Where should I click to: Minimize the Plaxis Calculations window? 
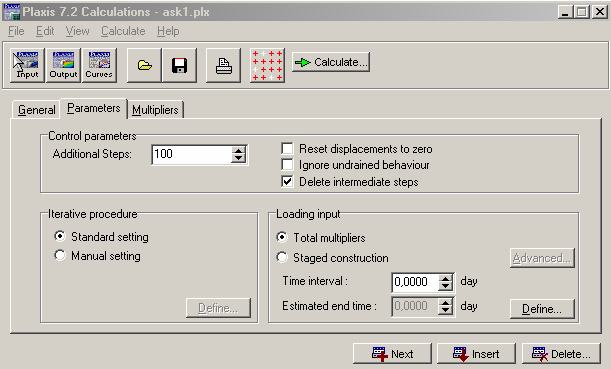(x=565, y=12)
